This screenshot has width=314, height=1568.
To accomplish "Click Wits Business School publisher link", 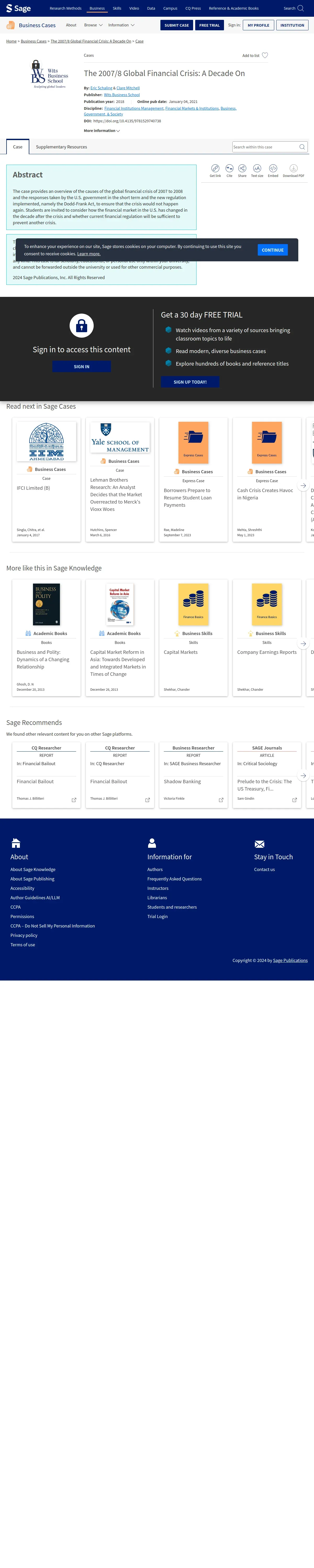I will pyautogui.click(x=121, y=95).
